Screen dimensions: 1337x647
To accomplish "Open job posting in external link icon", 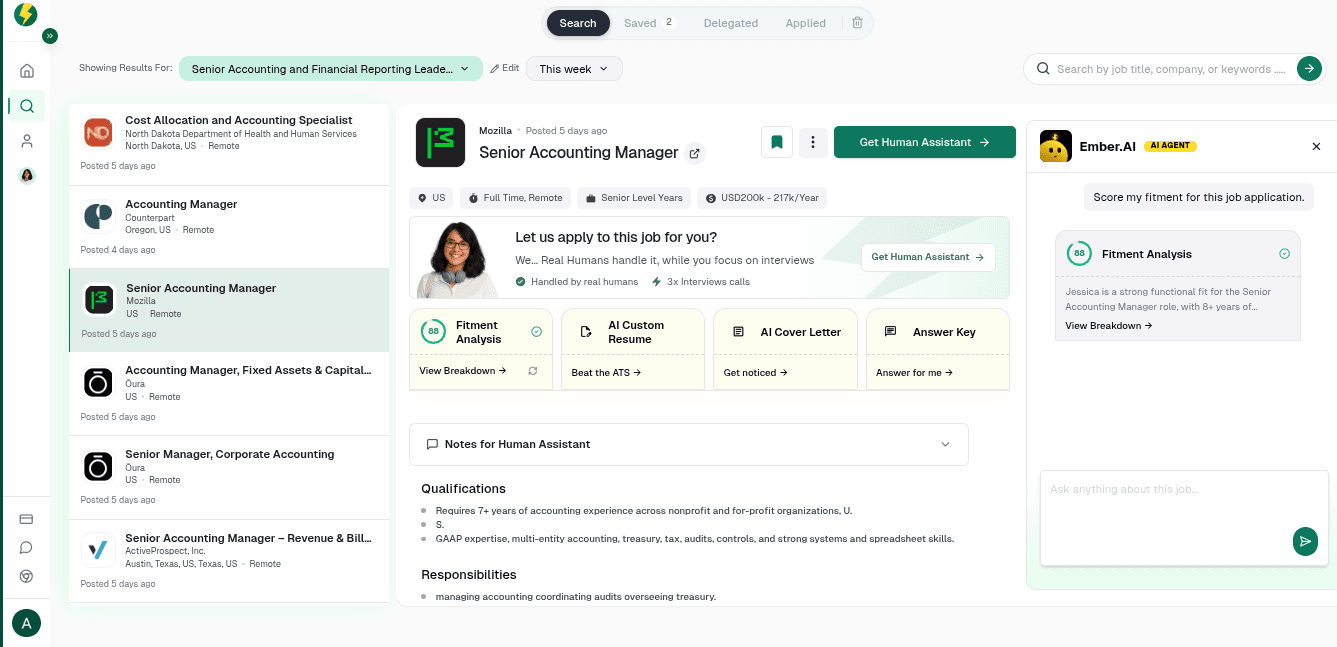I will (695, 154).
